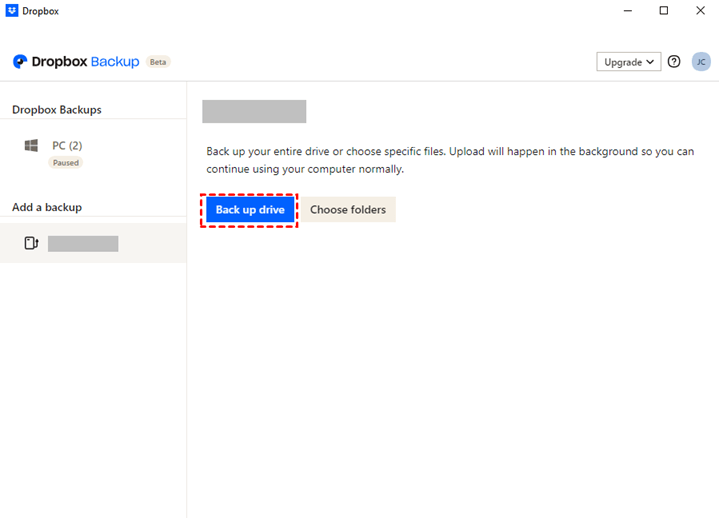Viewport: 719px width, 518px height.
Task: Click the redacted drive title in main panel
Action: pyautogui.click(x=254, y=111)
